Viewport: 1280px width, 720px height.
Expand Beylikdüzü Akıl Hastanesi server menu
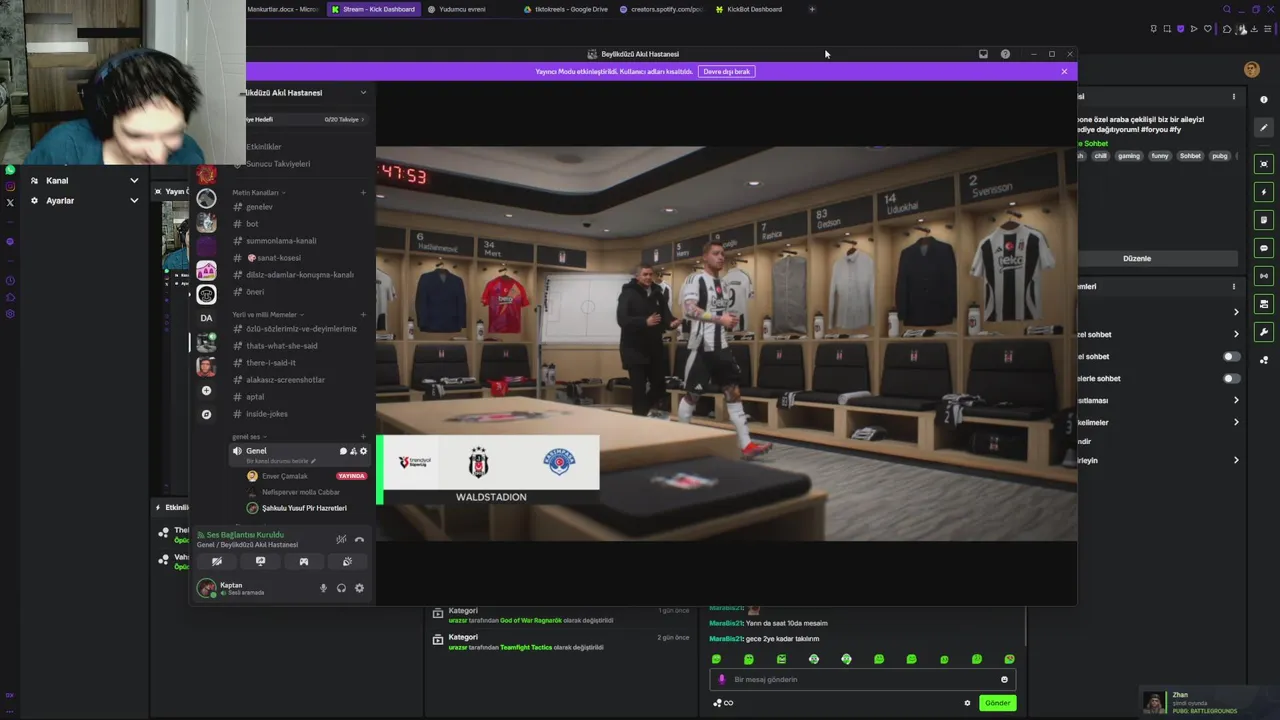[x=363, y=92]
